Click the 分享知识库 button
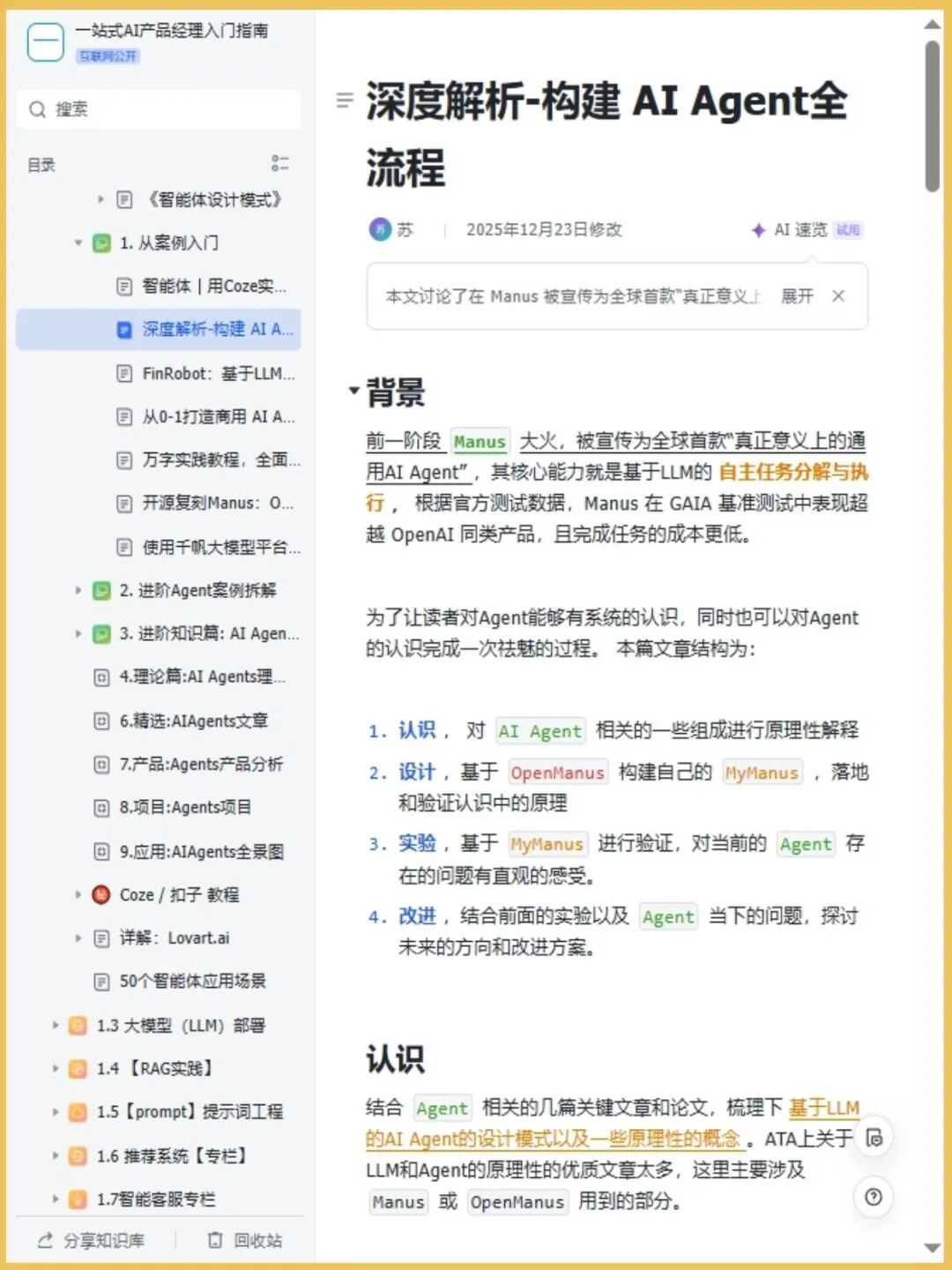This screenshot has width=952, height=1270. (x=91, y=1241)
